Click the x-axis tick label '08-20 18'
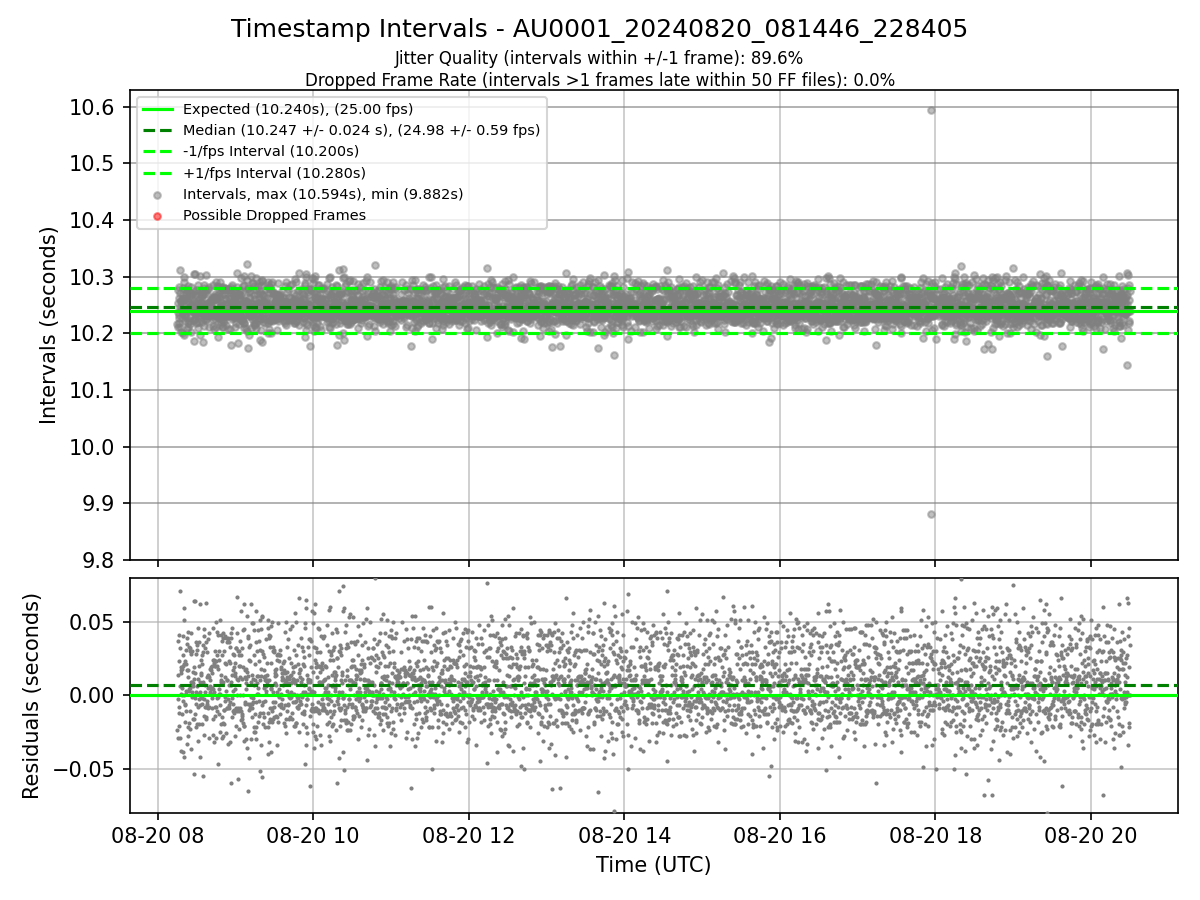Image resolution: width=1200 pixels, height=900 pixels. click(935, 837)
